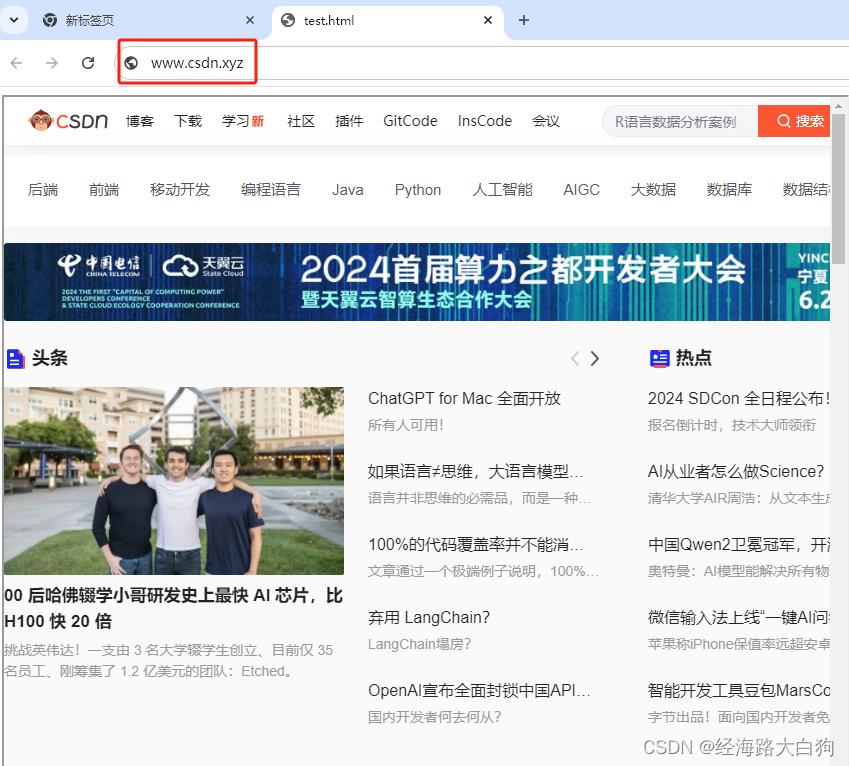Open hot topic AI从业者怎么做Science?
This screenshot has height=766, width=849.
736,472
